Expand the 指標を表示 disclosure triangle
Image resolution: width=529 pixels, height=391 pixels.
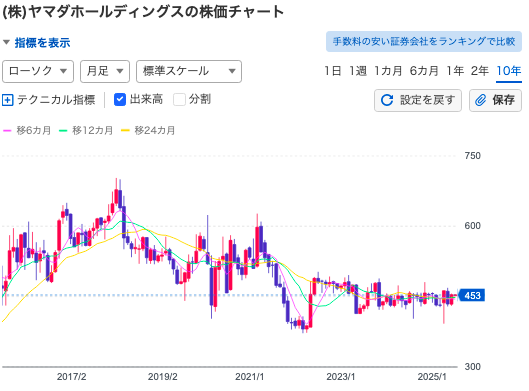tap(6, 43)
